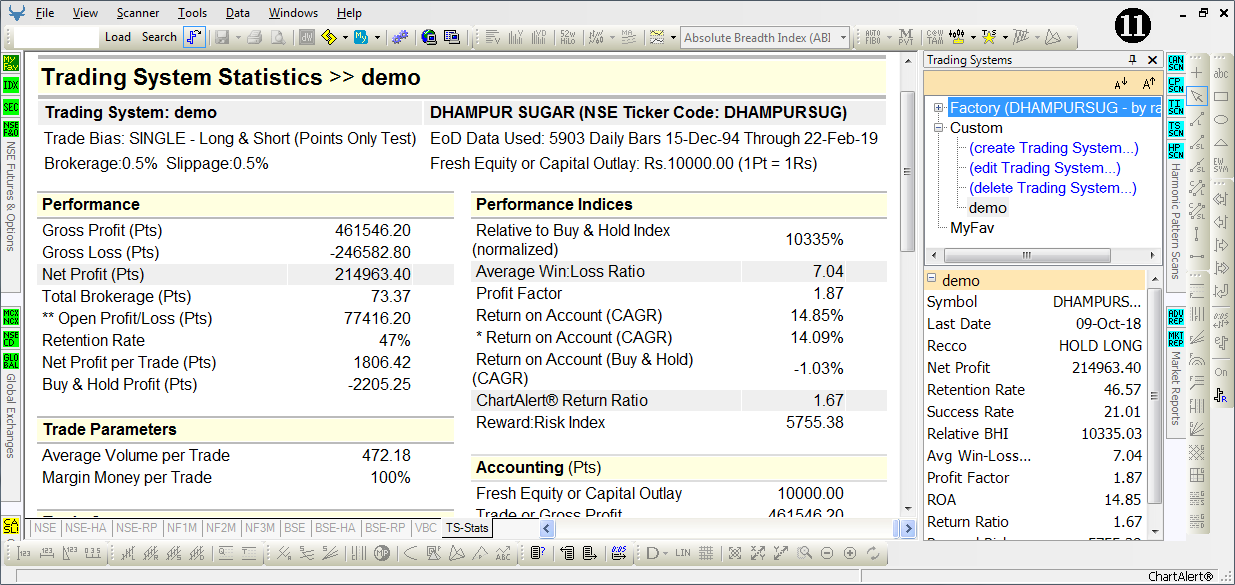Click the print icon in toolbar
This screenshot has height=585, width=1235.
pos(254,38)
